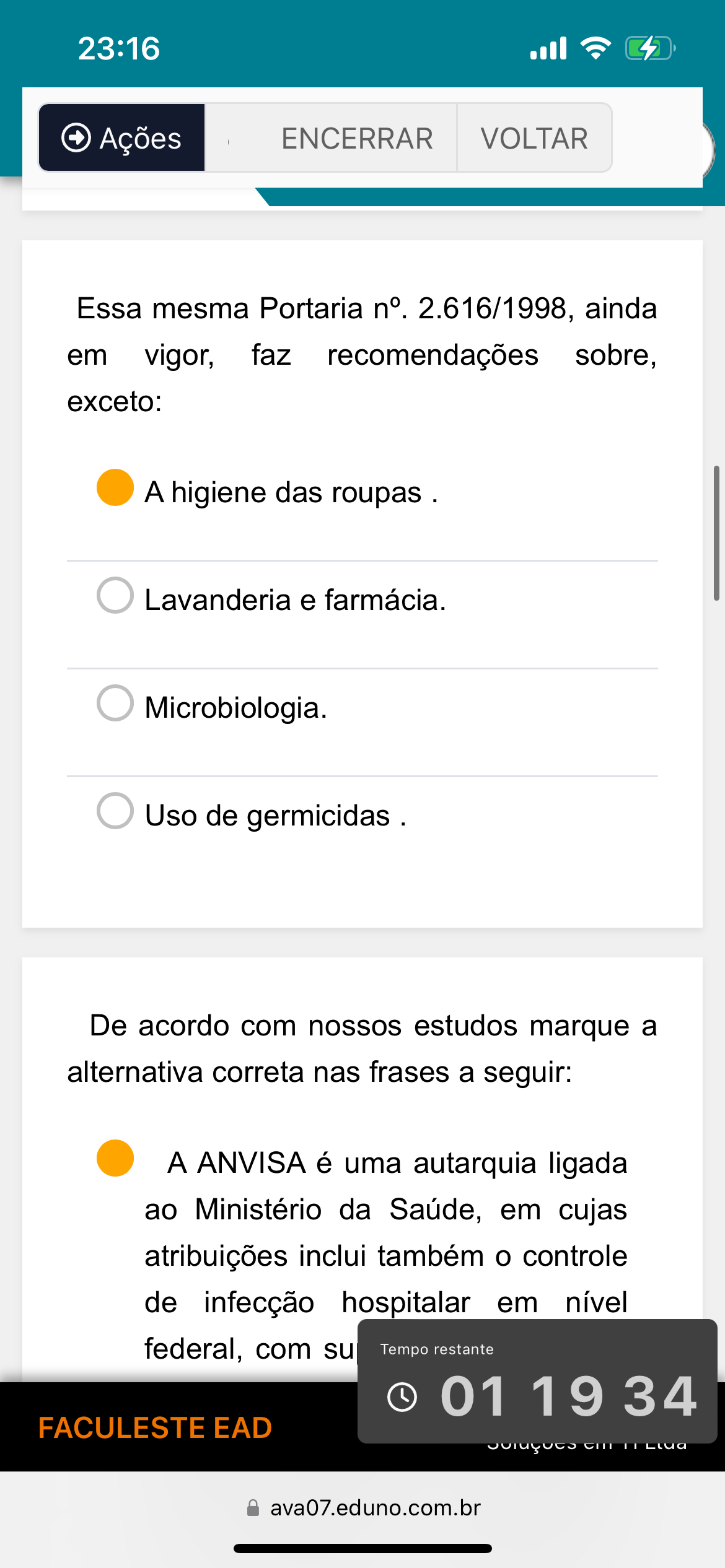Open the Ações menu button
Viewport: 725px width, 1568px height.
click(121, 137)
